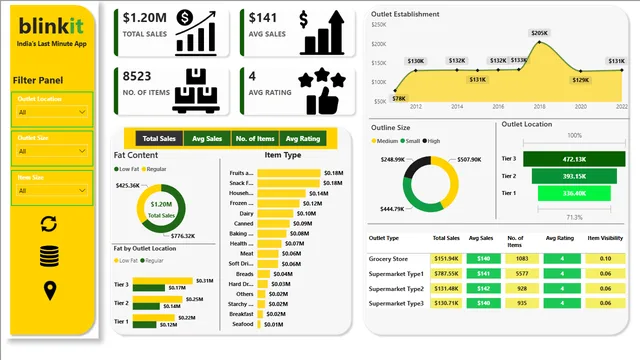Image resolution: width=640 pixels, height=360 pixels.
Task: Select the Tier 1 funnel bar 336.40K
Action: [574, 193]
